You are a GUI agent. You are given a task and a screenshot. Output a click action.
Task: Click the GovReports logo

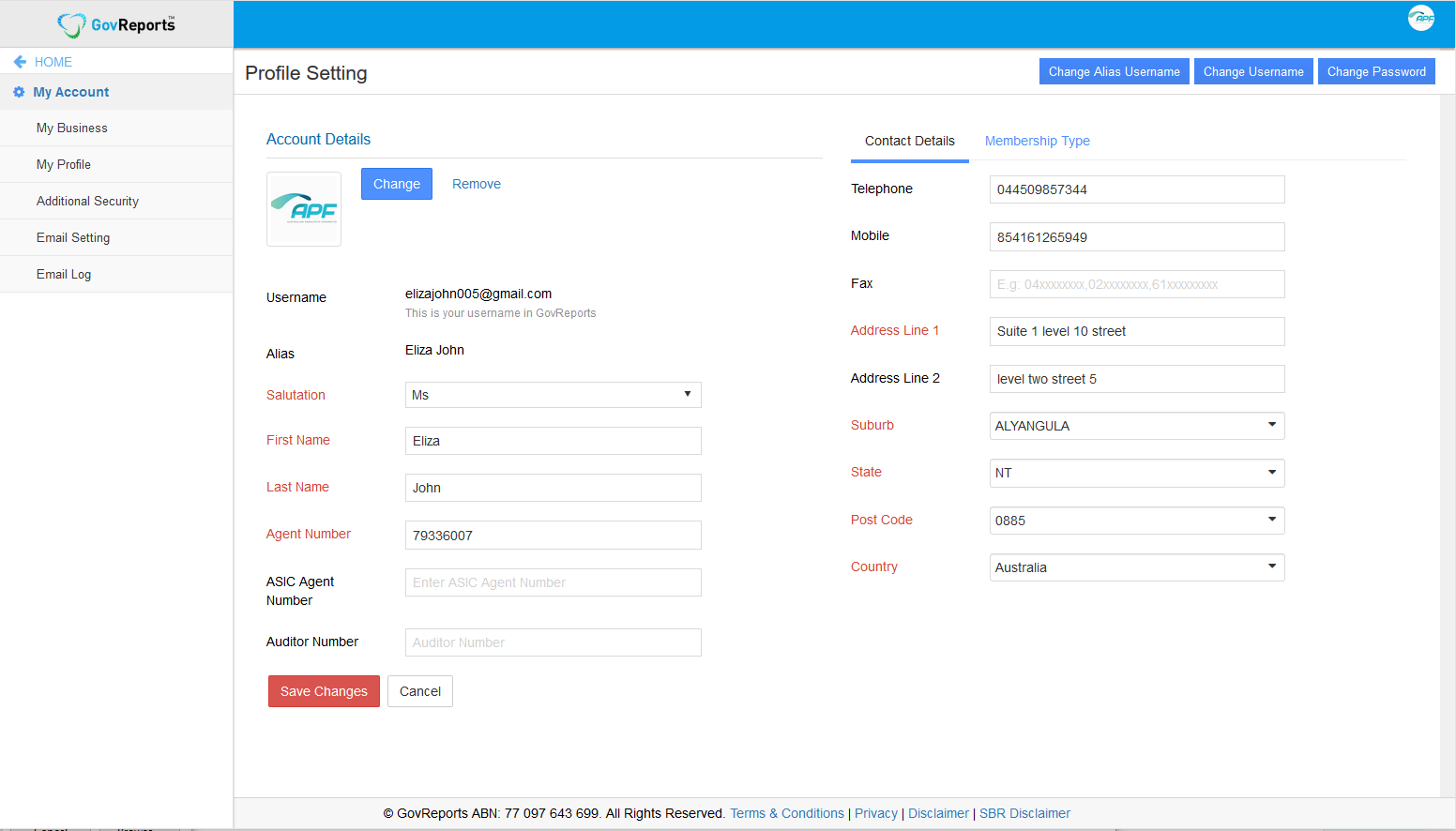tap(116, 24)
